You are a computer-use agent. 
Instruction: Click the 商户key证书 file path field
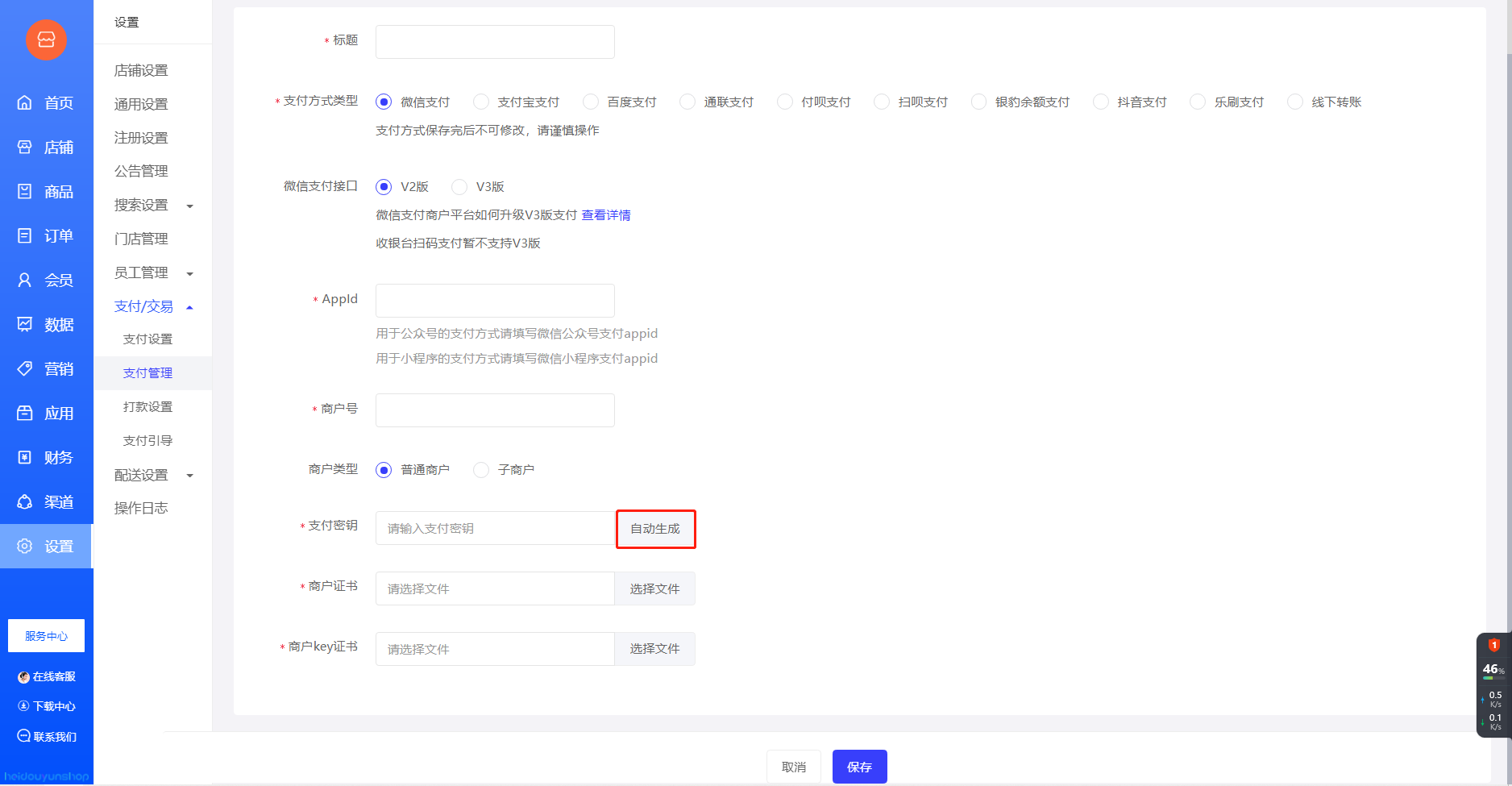(495, 649)
